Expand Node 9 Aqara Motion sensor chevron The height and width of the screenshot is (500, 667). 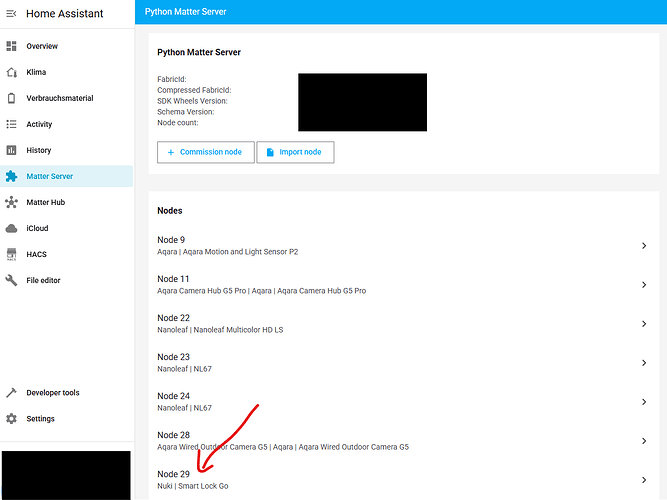coord(643,246)
